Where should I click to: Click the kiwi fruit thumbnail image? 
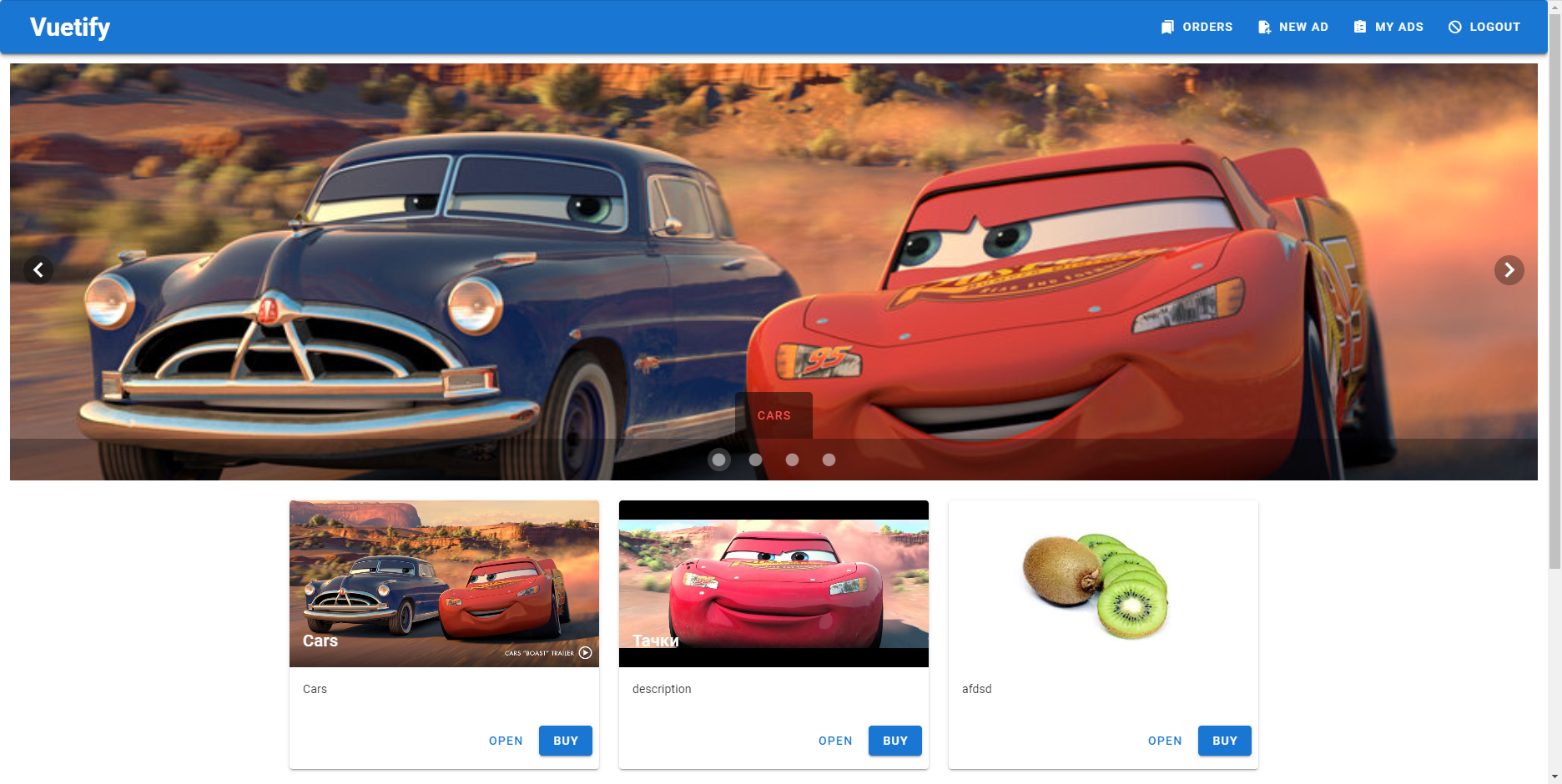click(x=1103, y=584)
